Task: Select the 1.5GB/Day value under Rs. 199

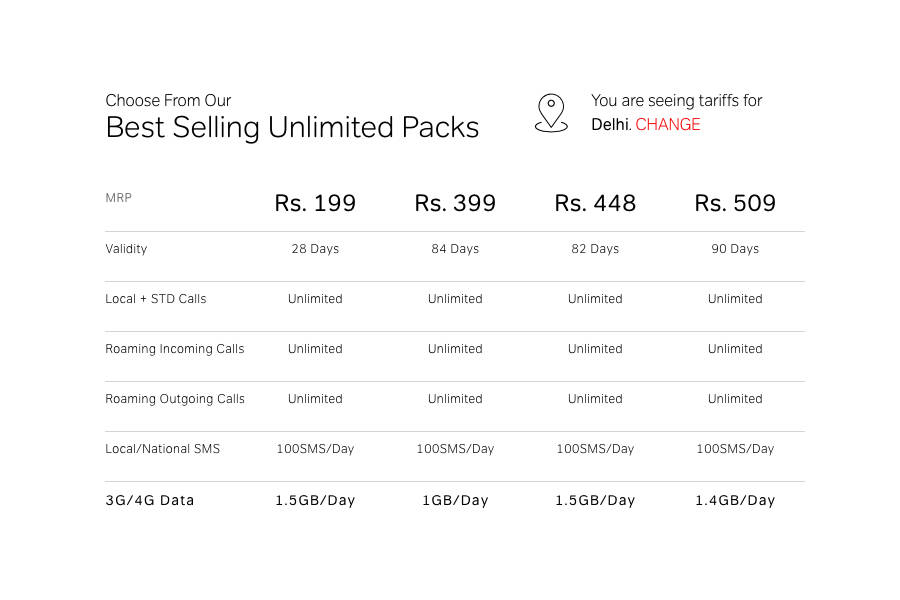Action: coord(315,500)
